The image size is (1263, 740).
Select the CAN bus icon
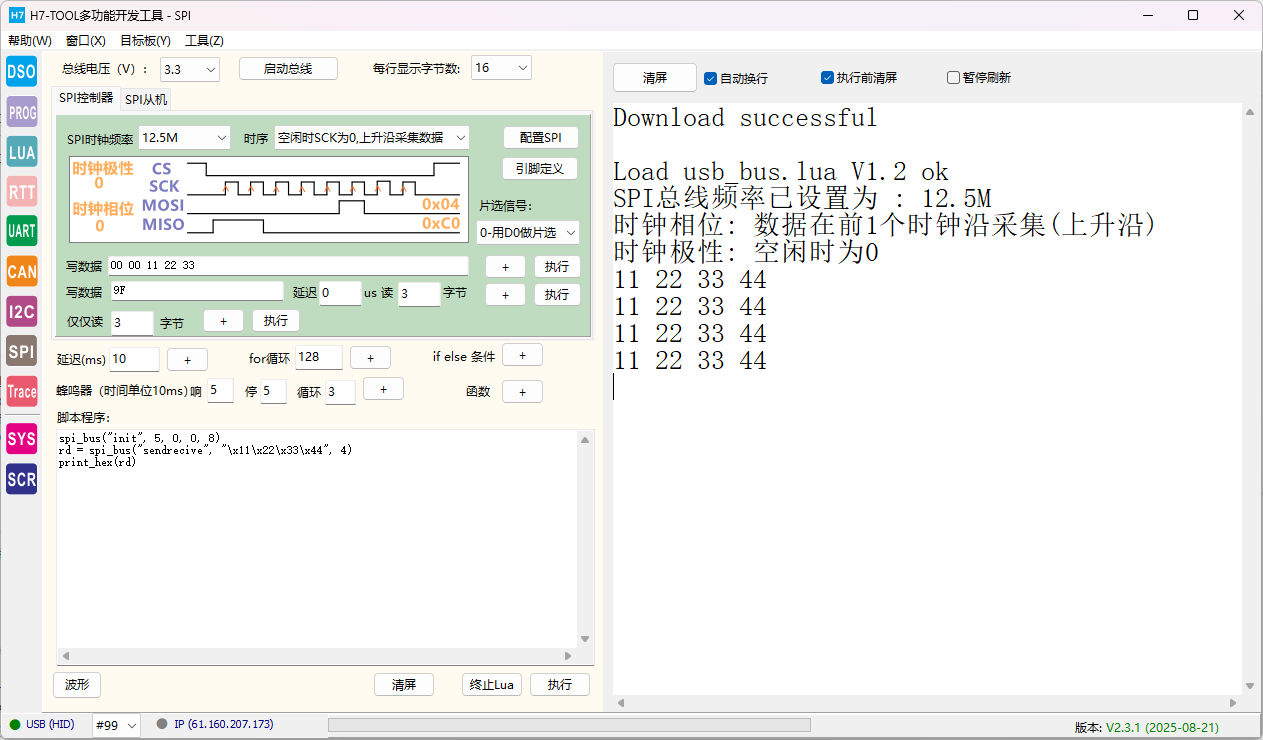[21, 271]
